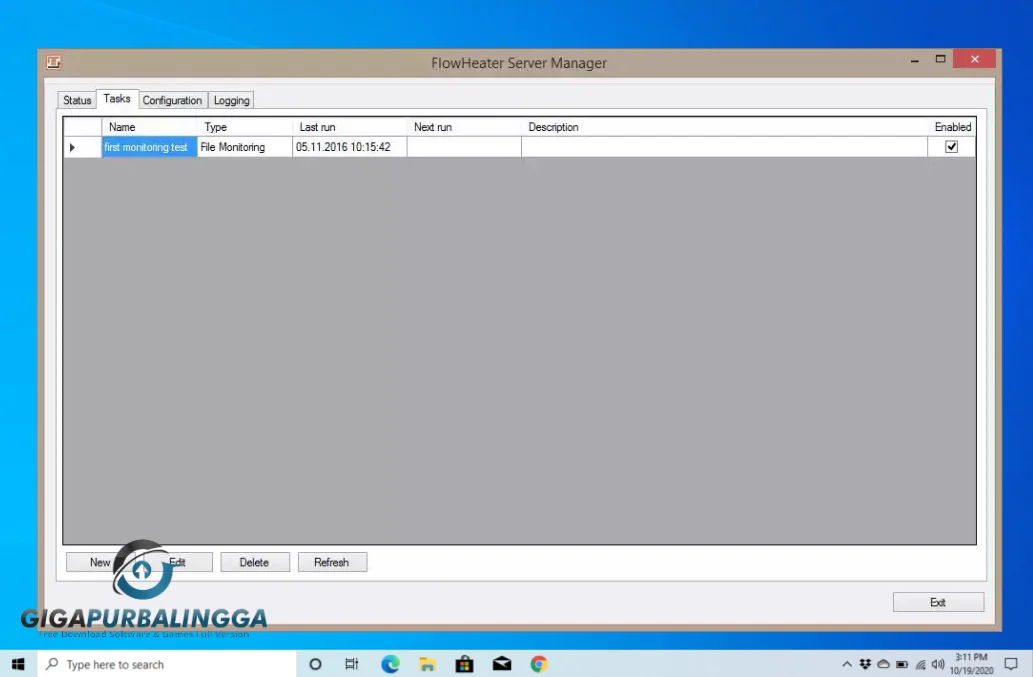Open the volume control tray icon
1033x677 pixels.
point(938,664)
